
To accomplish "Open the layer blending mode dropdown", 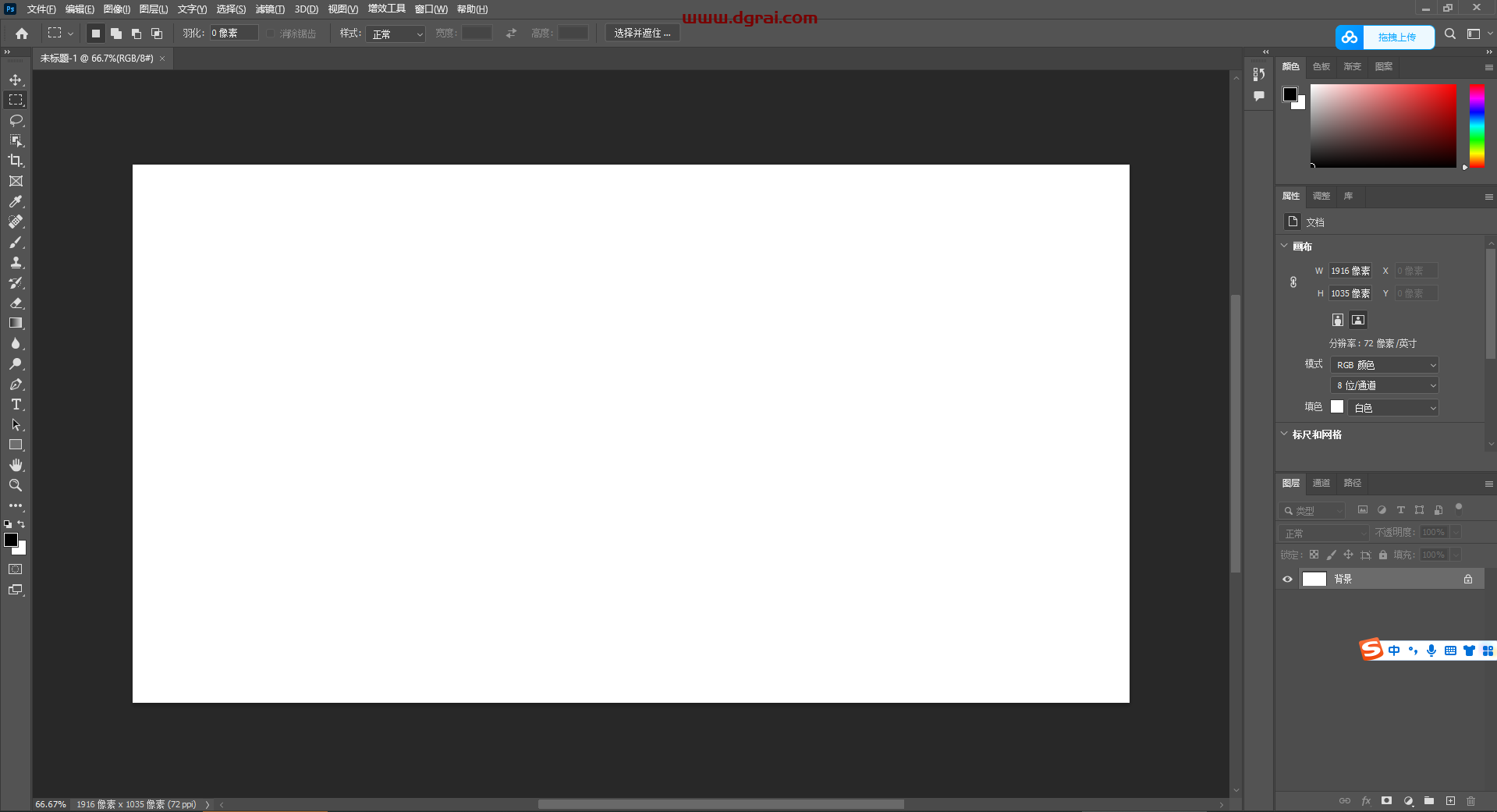I will point(1322,534).
